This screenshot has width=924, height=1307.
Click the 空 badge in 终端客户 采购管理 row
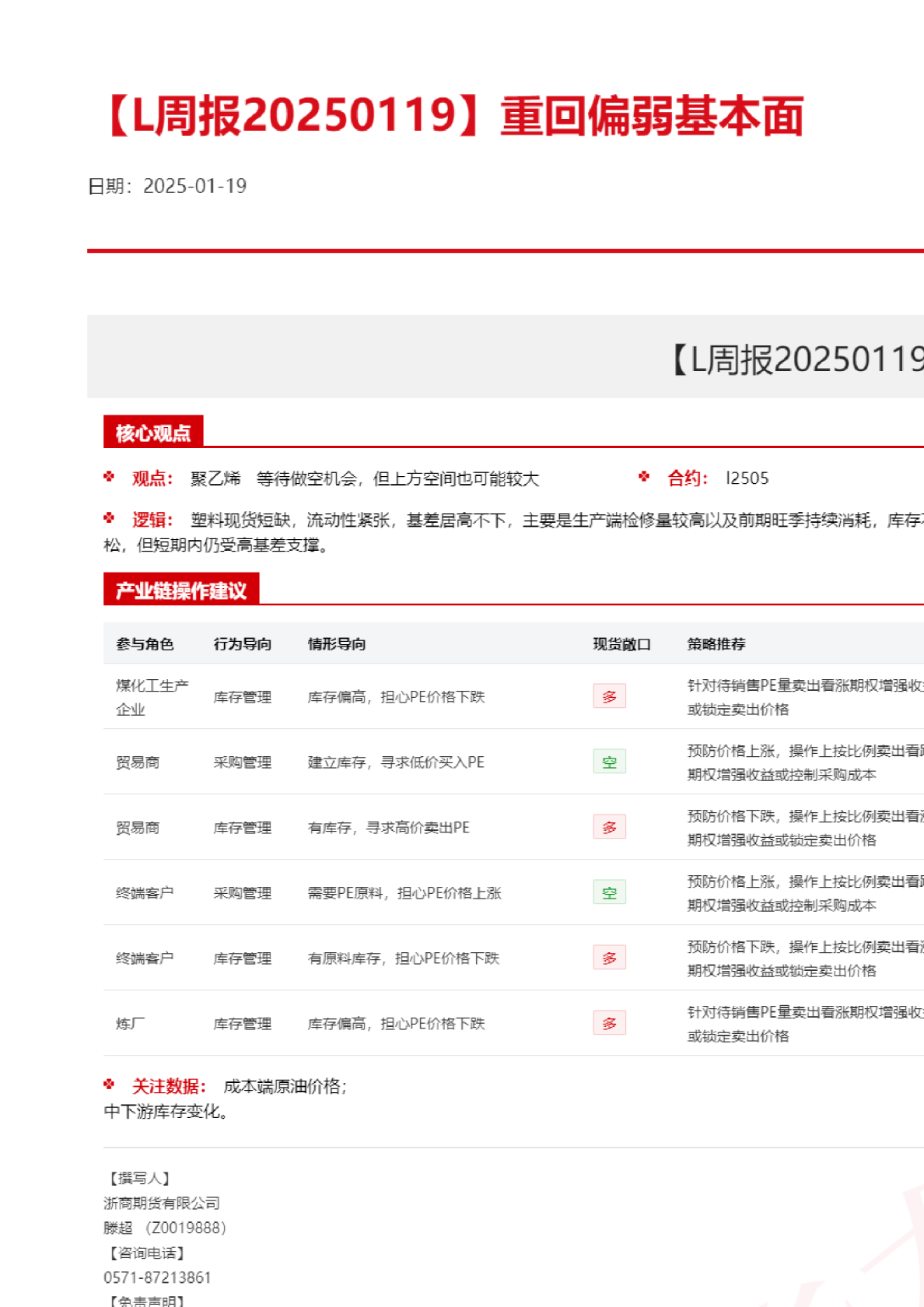coord(609,892)
